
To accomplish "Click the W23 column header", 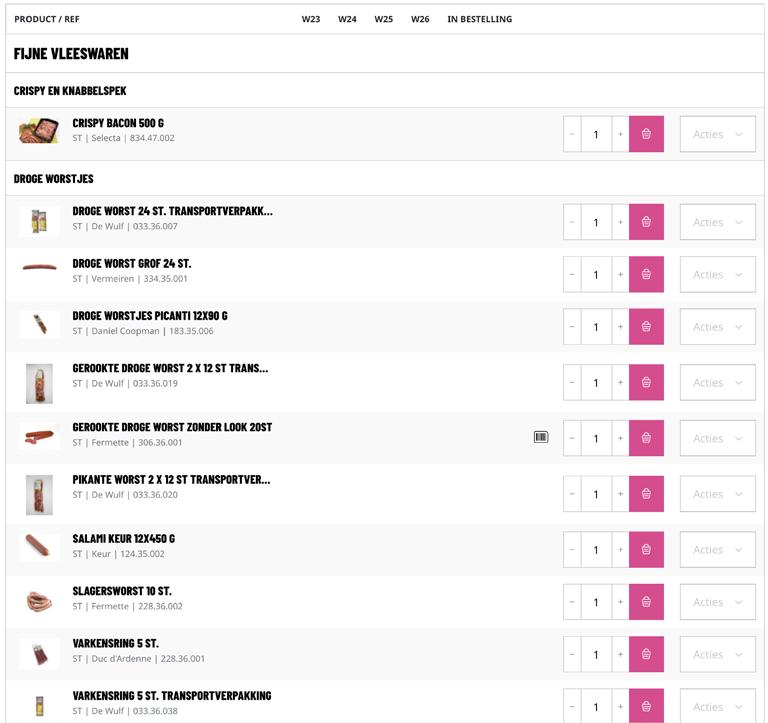I will (311, 19).
